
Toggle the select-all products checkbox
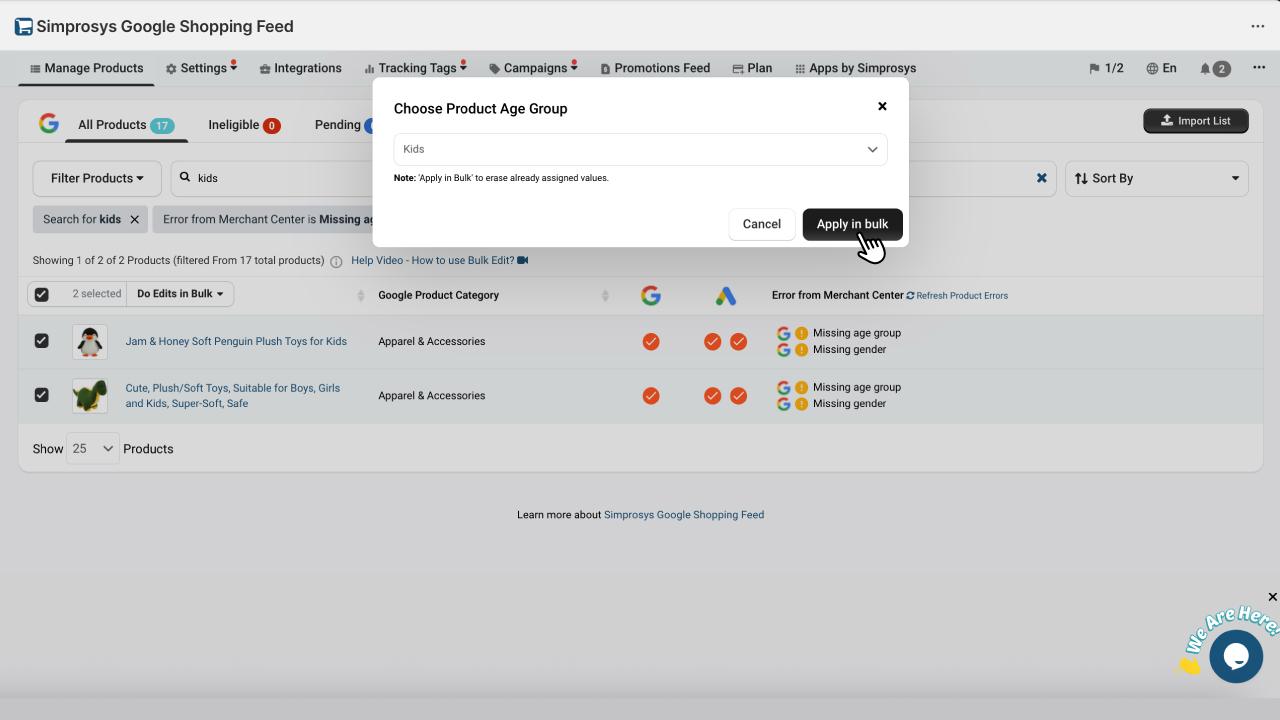41,294
